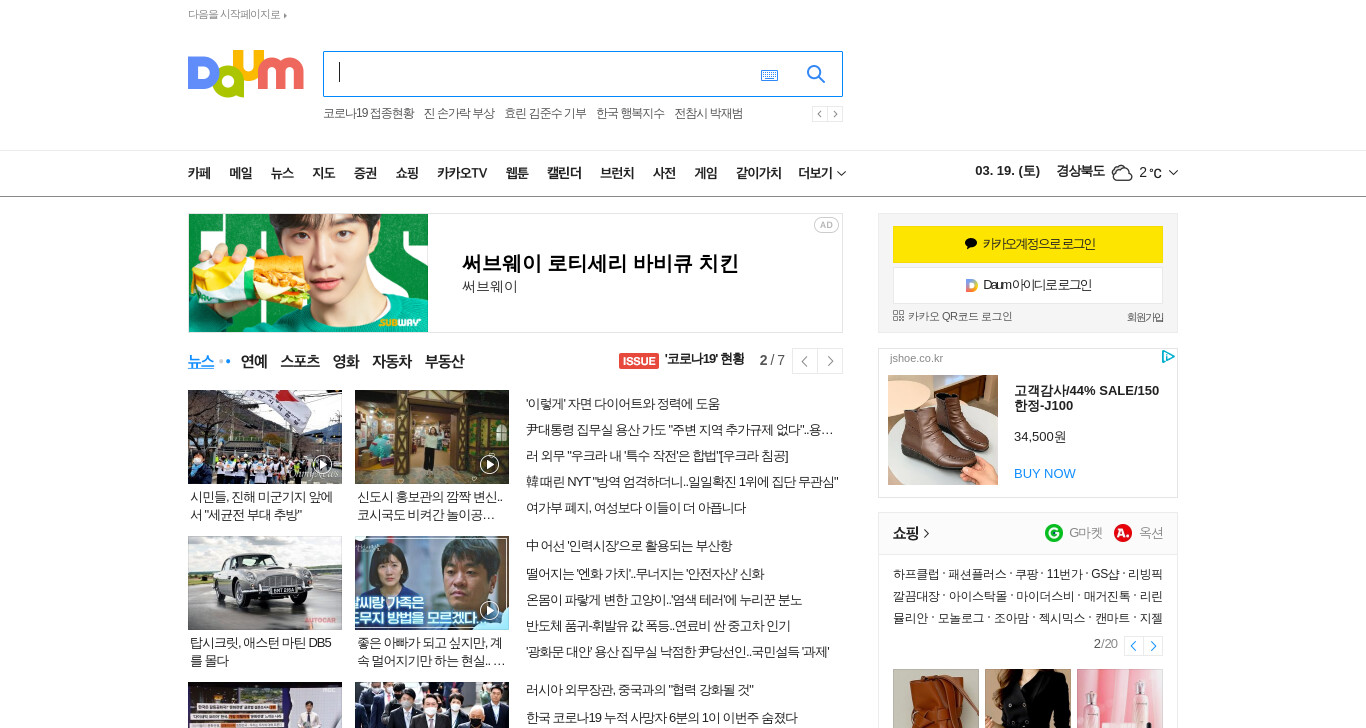Viewport: 1366px width, 728px height.
Task: Show previous trending search terms
Action: click(x=819, y=114)
